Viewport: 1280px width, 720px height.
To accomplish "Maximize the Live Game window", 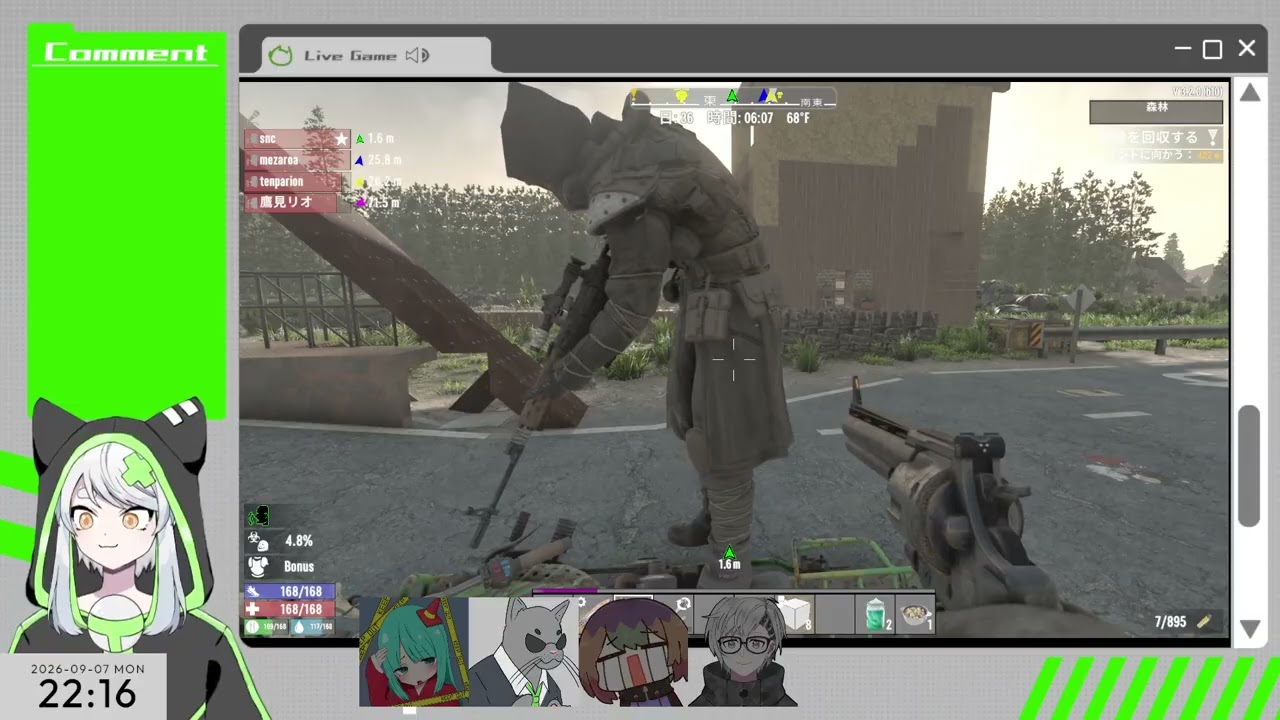I will point(1213,49).
